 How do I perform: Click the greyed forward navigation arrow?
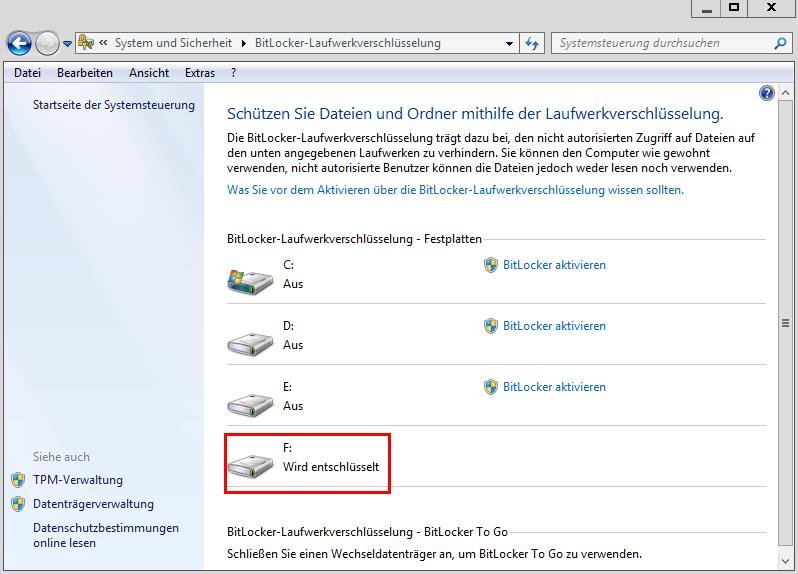47,43
